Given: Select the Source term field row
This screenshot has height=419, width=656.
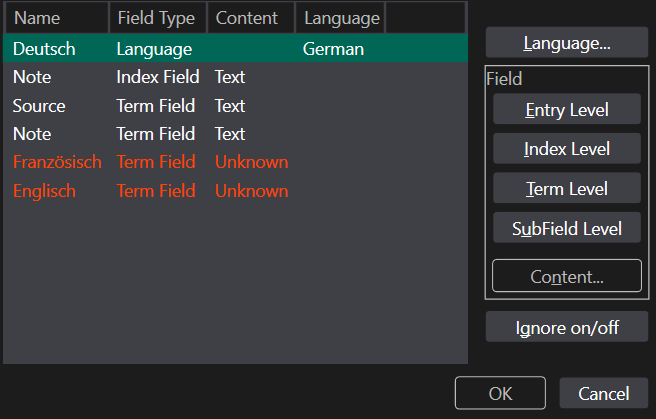Looking at the screenshot, I should (39, 106).
